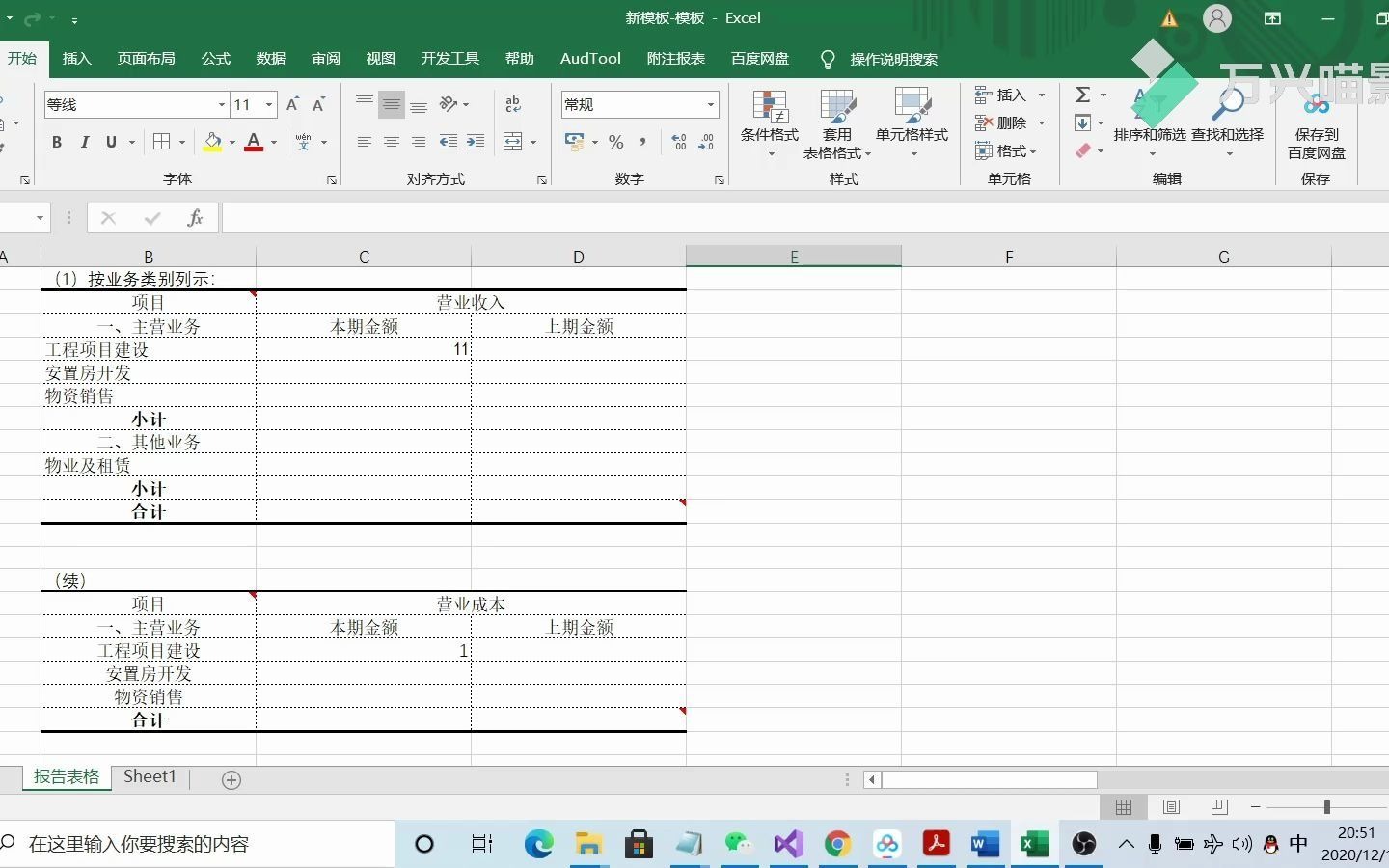Open 查找和选择 find and select

coord(1227,123)
